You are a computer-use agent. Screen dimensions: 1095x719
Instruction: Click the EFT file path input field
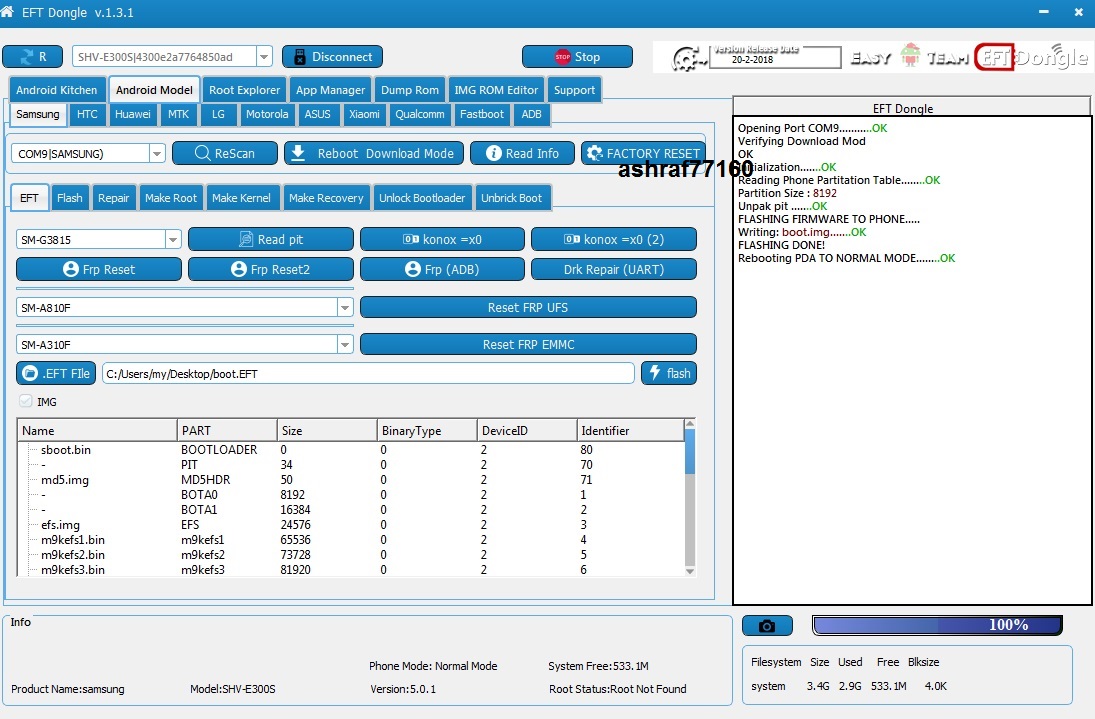coord(368,373)
